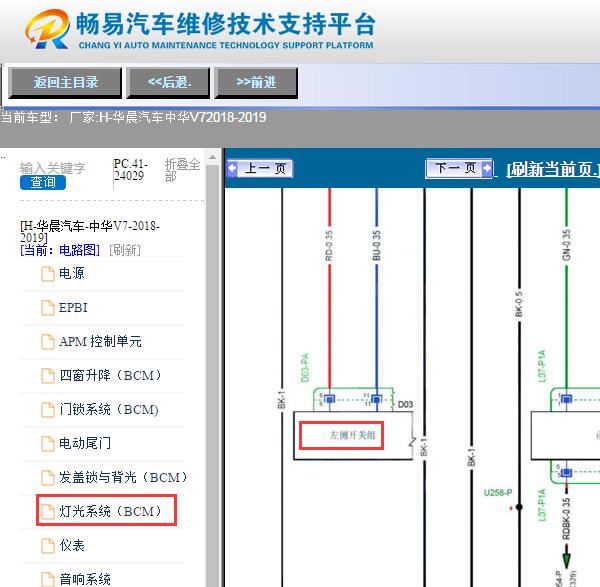Click the U258-P splice label

498,493
